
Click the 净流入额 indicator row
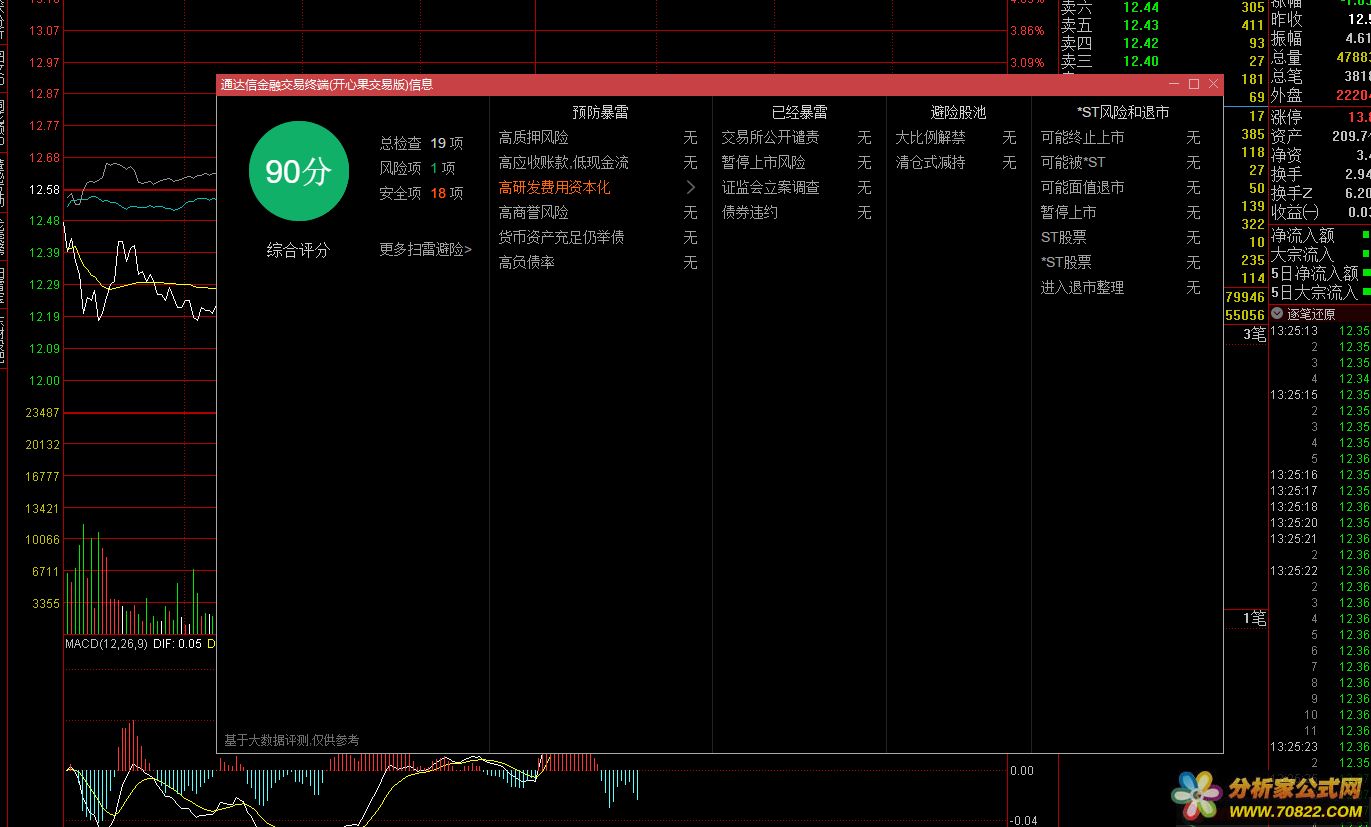coord(1320,235)
